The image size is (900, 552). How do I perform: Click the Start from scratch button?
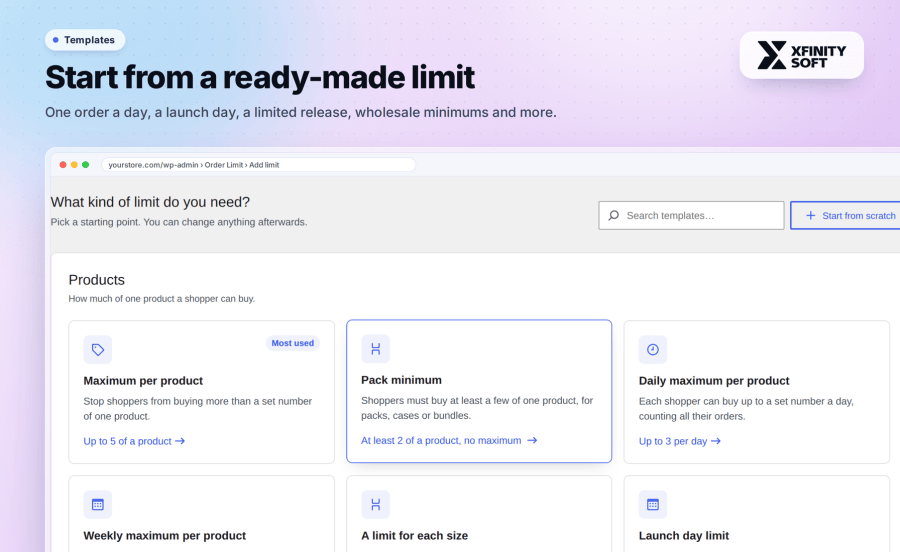click(845, 215)
